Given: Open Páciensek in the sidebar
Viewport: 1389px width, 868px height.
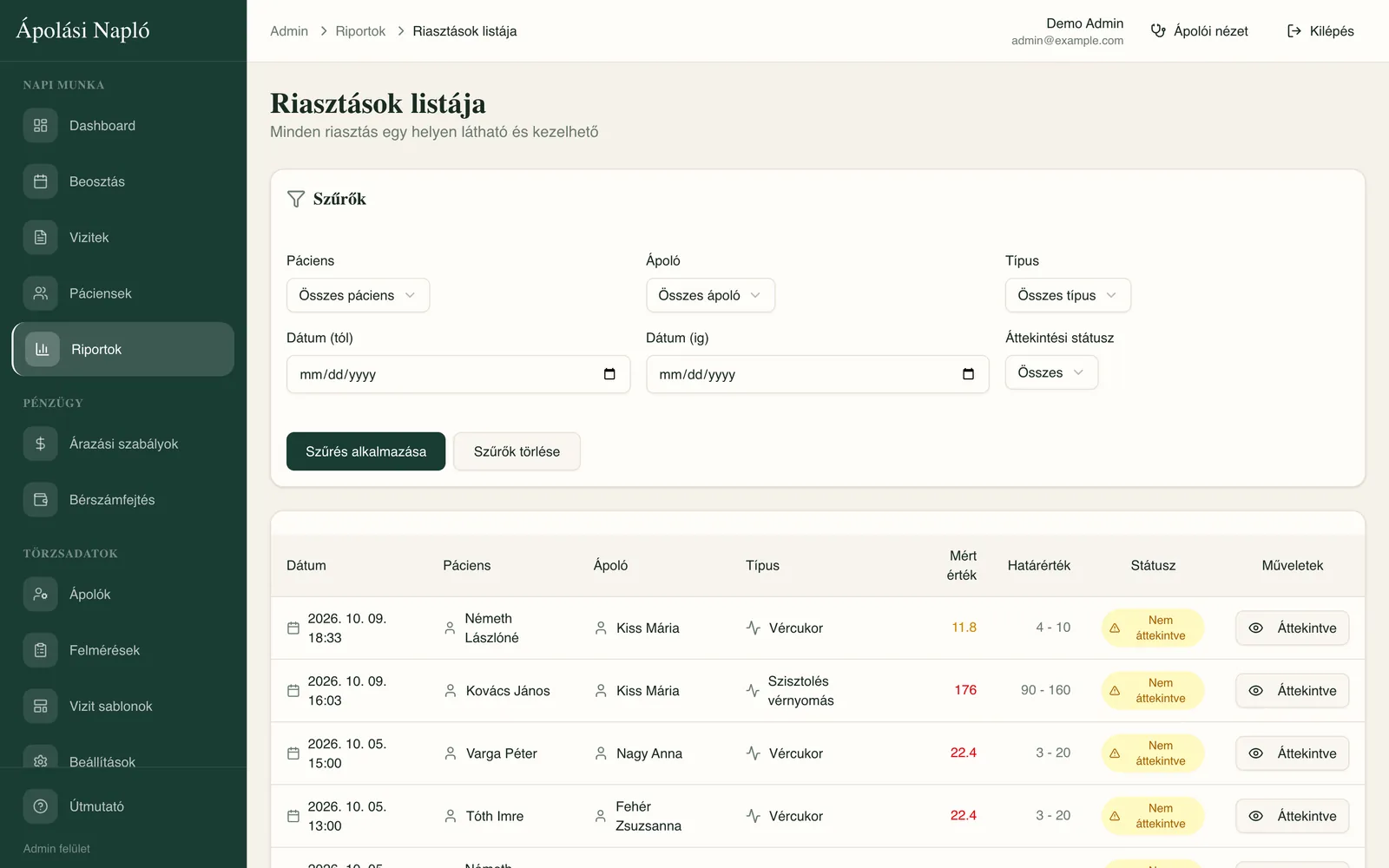Looking at the screenshot, I should tap(123, 293).
